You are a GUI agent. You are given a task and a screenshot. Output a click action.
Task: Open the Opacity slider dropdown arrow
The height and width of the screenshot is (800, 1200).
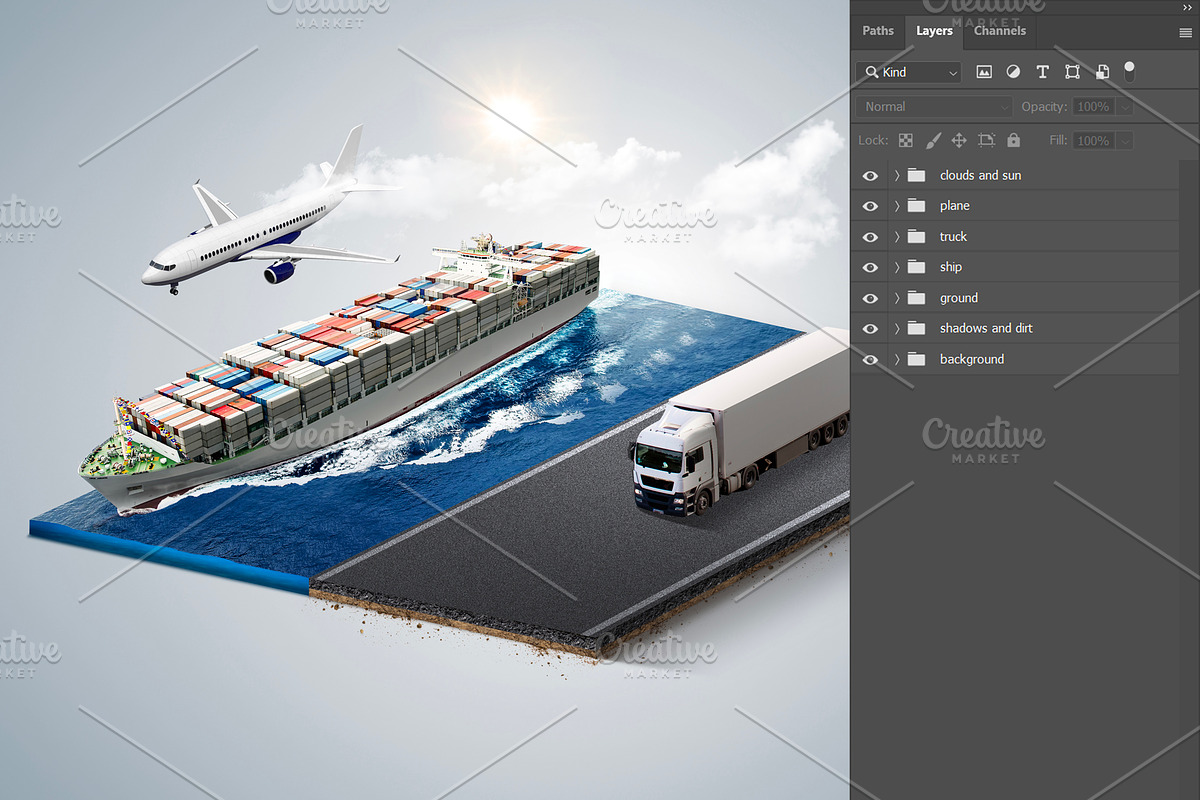[1125, 107]
